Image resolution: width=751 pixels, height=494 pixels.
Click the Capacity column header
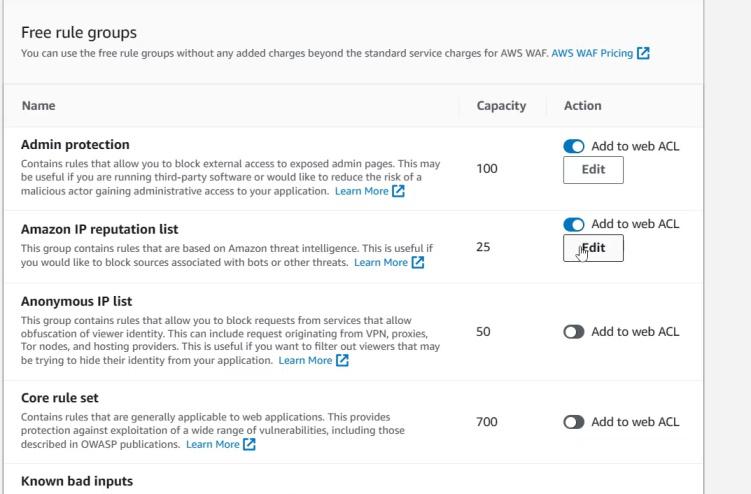tap(501, 105)
